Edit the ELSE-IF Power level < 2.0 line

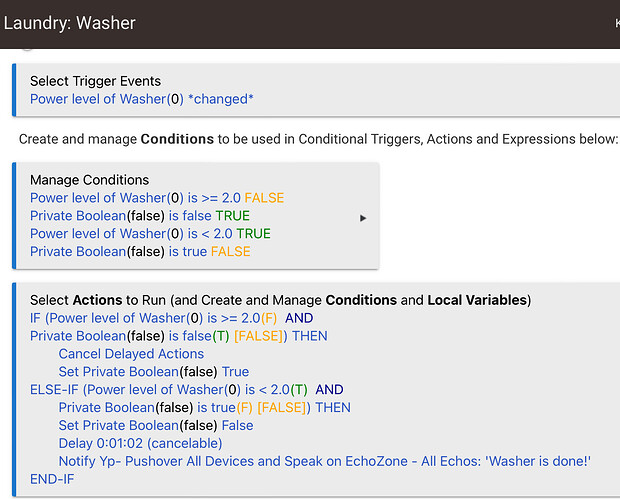[x=187, y=389]
